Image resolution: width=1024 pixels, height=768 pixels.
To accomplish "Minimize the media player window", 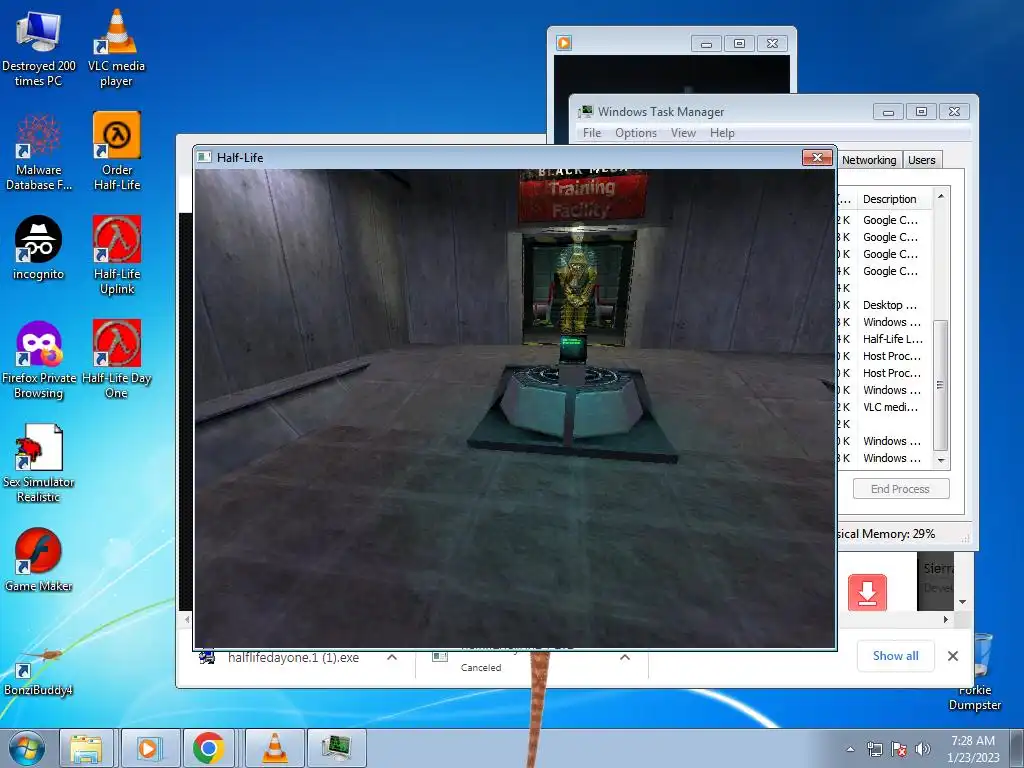I will [x=706, y=44].
